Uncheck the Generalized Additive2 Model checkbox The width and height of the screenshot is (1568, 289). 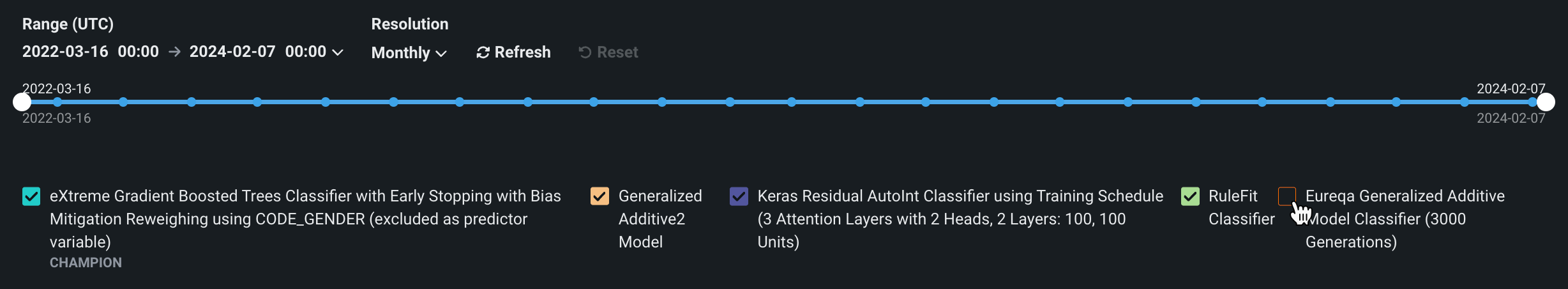pyautogui.click(x=599, y=196)
